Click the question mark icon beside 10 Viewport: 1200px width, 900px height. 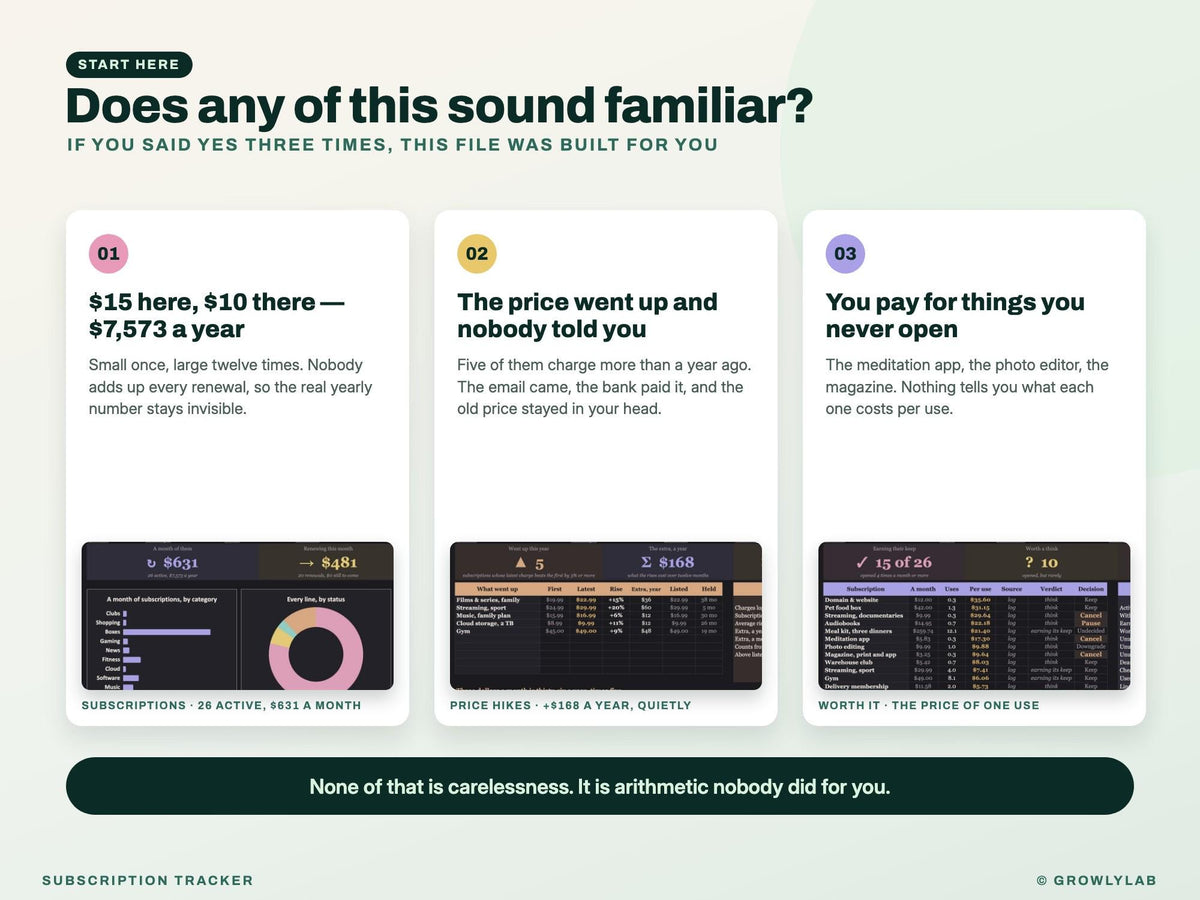[x=1029, y=562]
